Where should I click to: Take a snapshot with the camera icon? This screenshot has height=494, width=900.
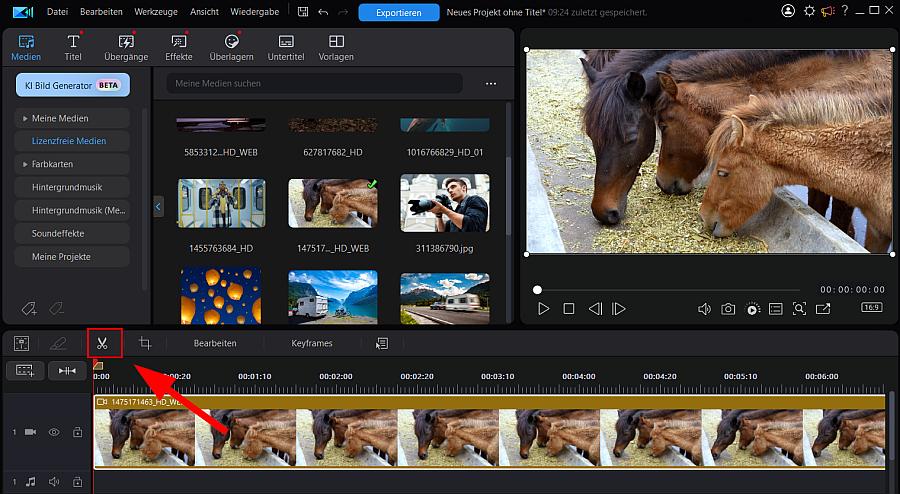728,309
